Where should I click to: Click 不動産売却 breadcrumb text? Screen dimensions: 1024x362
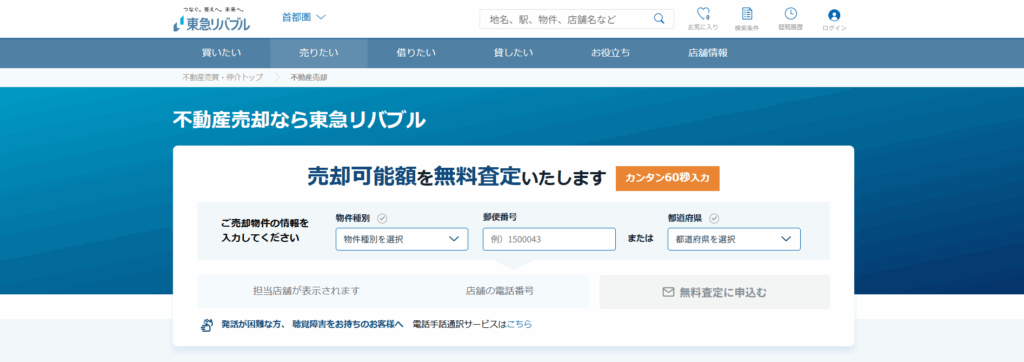coord(308,77)
